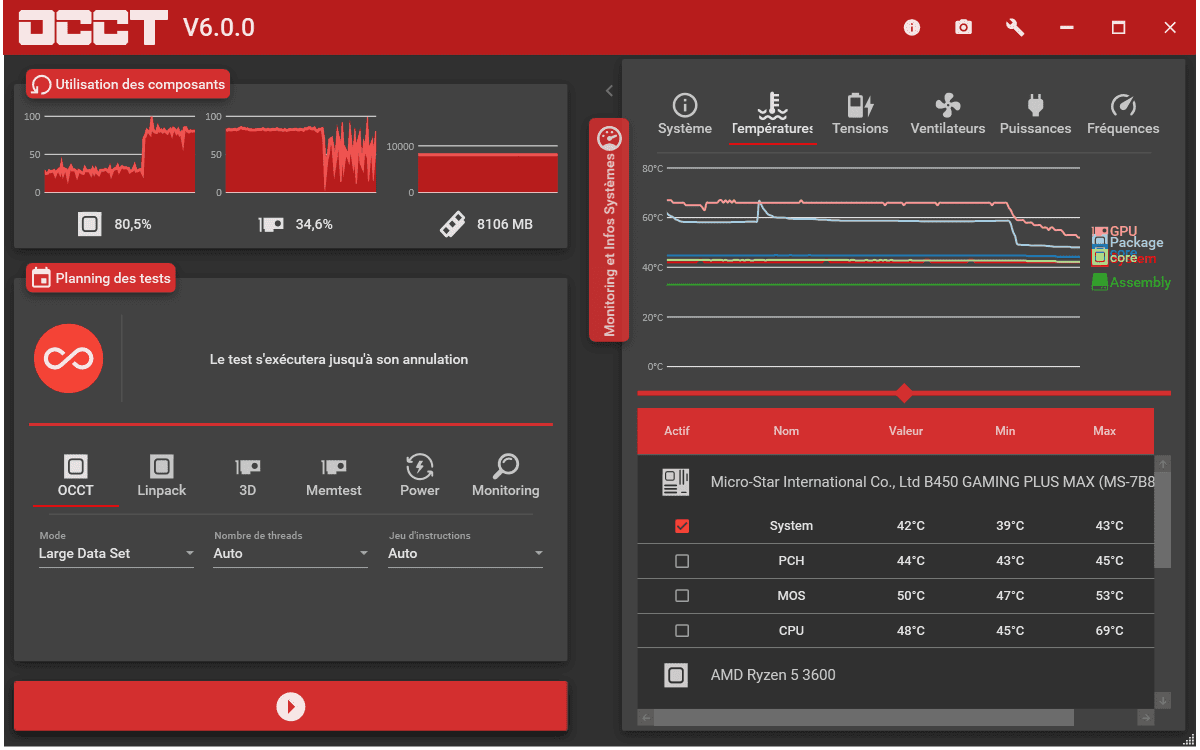The width and height of the screenshot is (1200, 750).
Task: Click the scroll left arrow of sensor table
Action: pos(645,717)
